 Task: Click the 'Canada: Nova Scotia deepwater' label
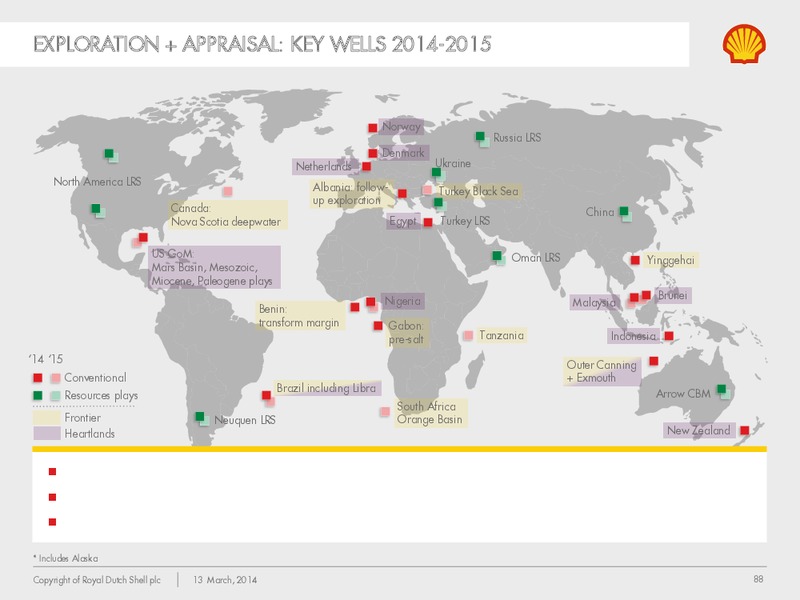tap(228, 215)
